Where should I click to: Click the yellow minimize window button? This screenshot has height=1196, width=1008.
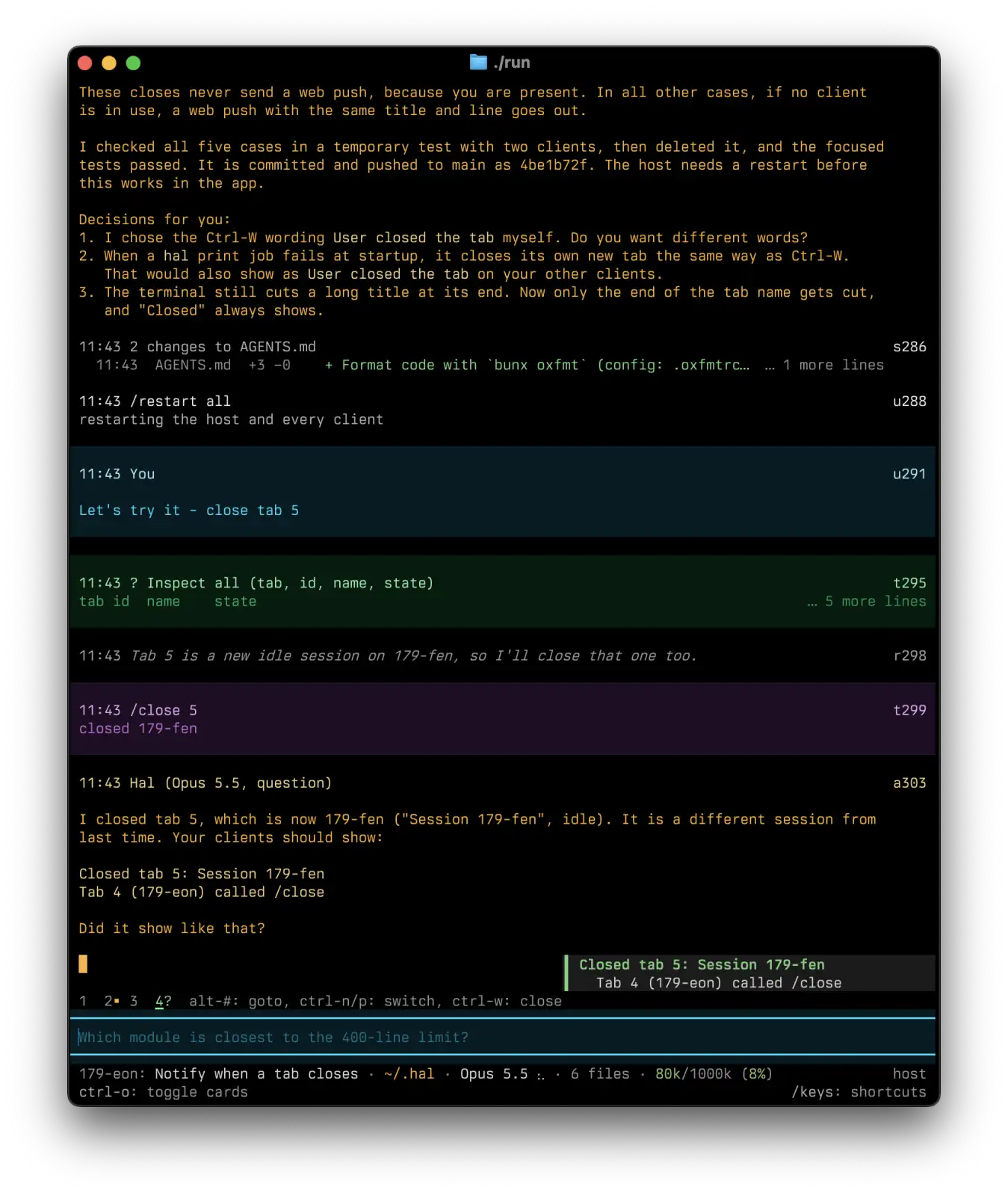pyautogui.click(x=109, y=63)
